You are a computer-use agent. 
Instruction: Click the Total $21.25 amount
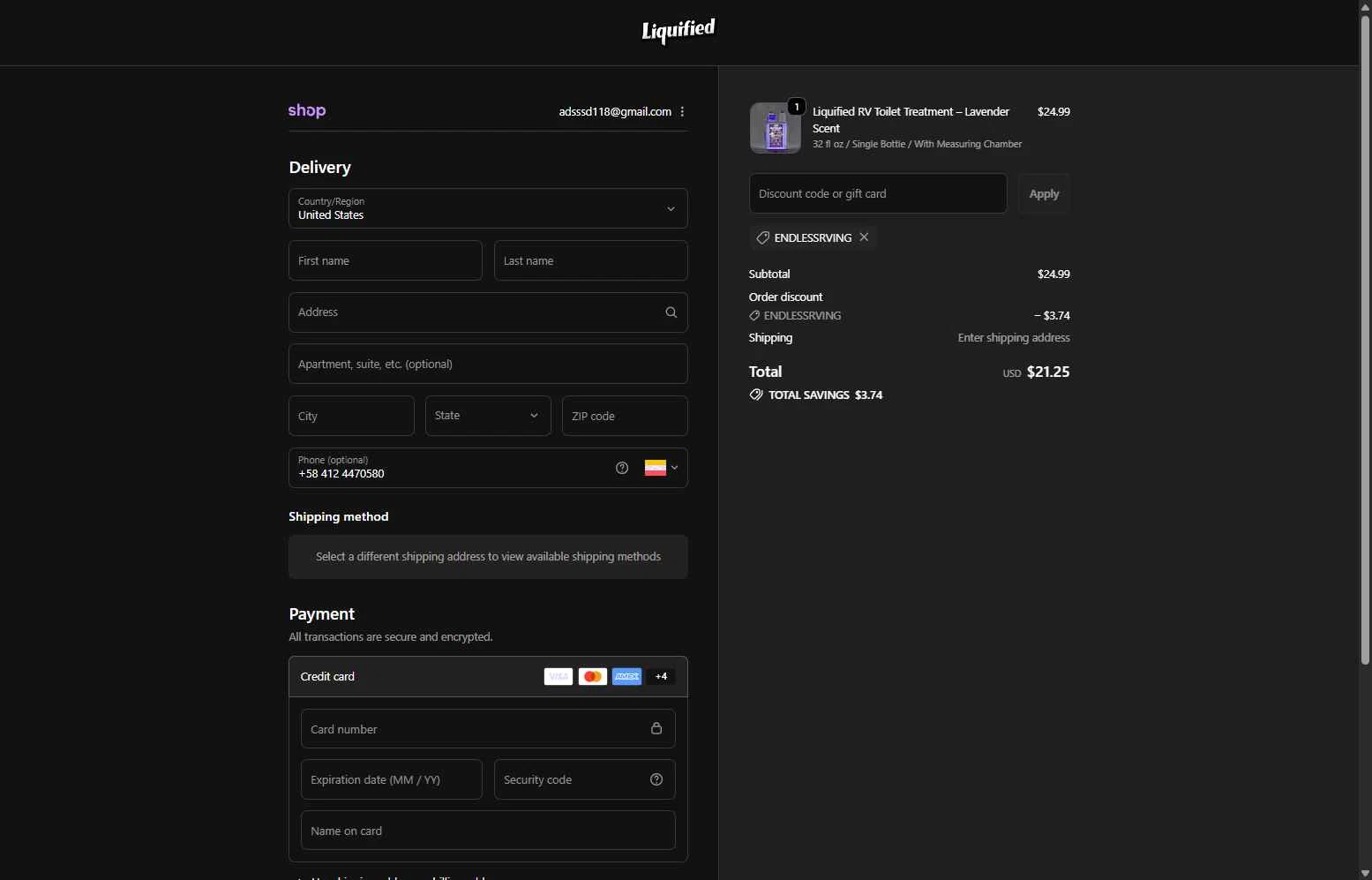[x=1048, y=372]
